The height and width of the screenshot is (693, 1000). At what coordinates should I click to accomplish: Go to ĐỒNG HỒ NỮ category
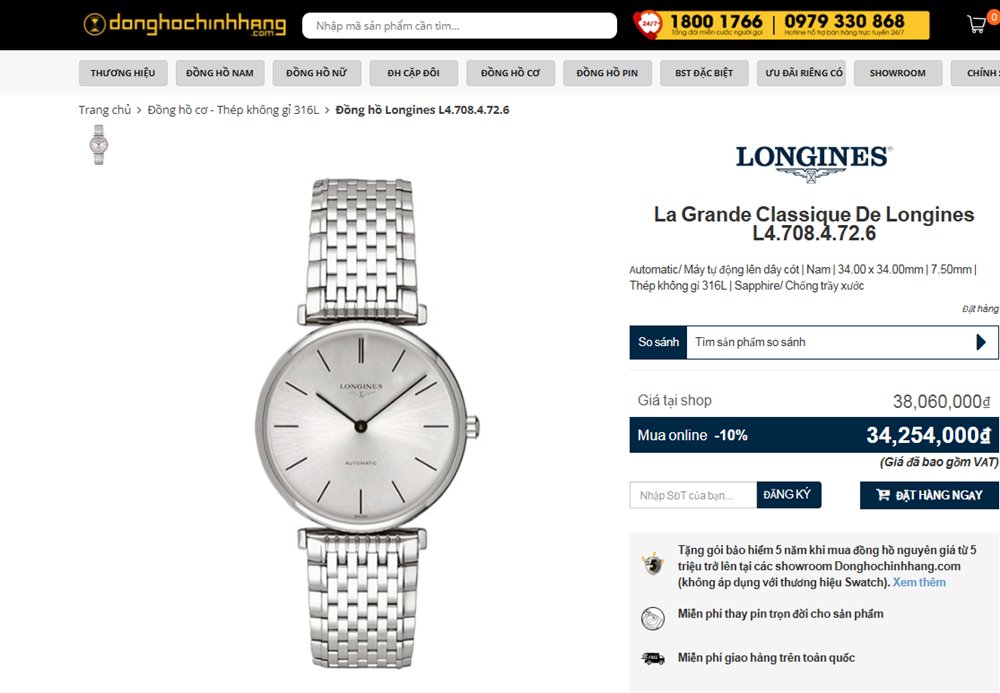coord(317,73)
